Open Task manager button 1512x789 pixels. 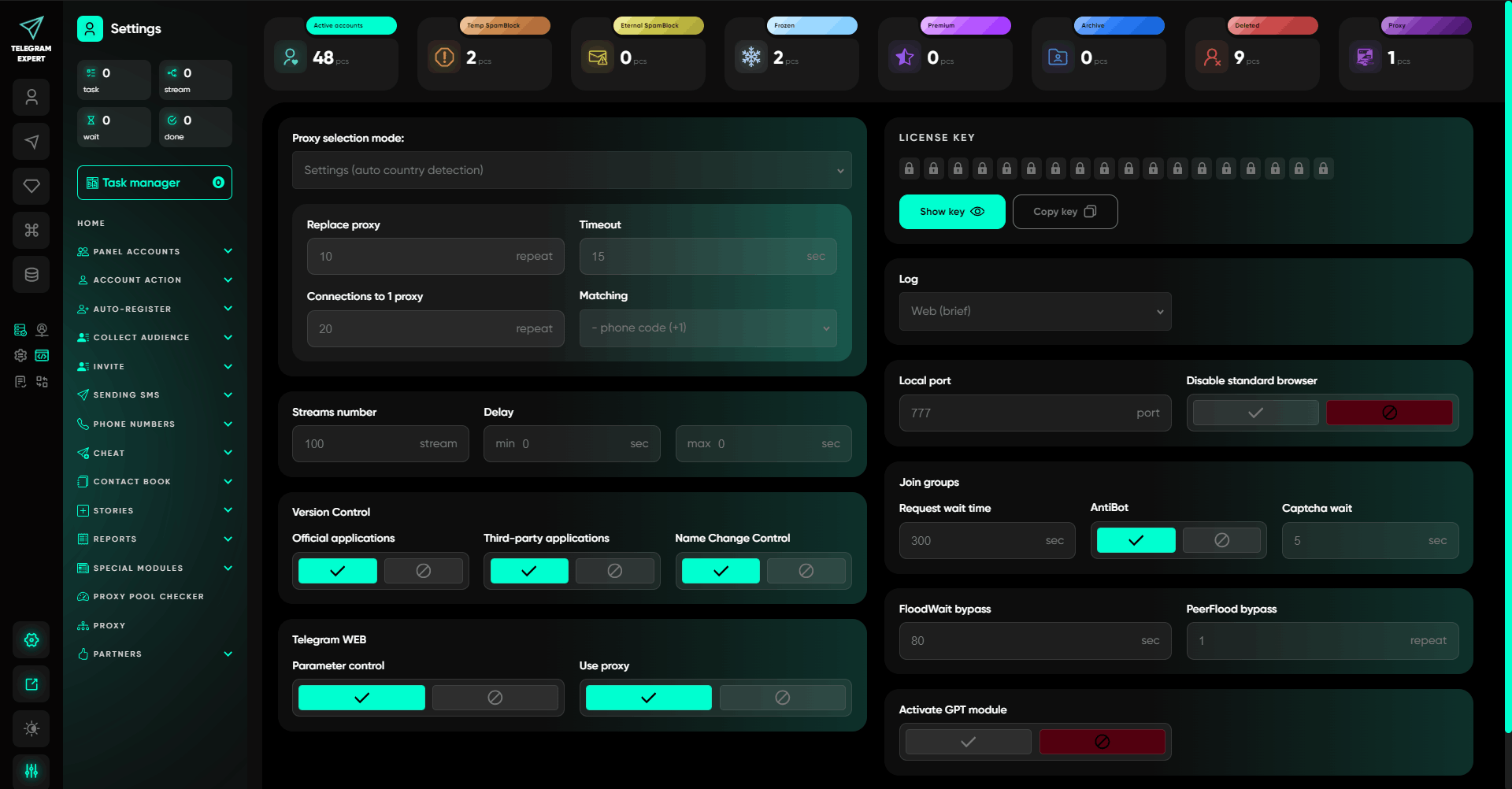pyautogui.click(x=154, y=183)
